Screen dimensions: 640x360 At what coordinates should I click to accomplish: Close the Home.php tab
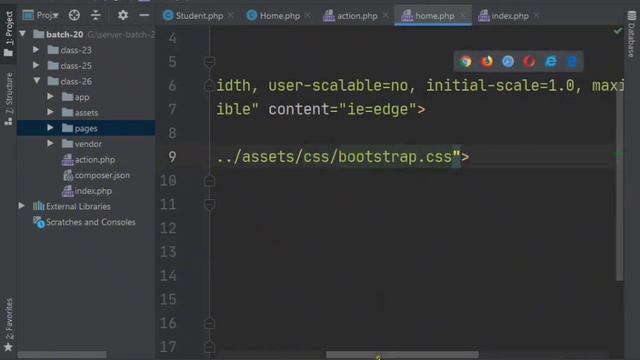tap(308, 16)
